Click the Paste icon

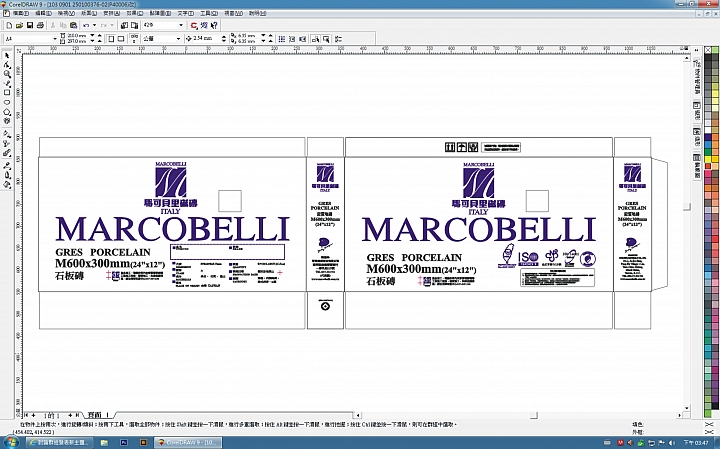coord(73,25)
